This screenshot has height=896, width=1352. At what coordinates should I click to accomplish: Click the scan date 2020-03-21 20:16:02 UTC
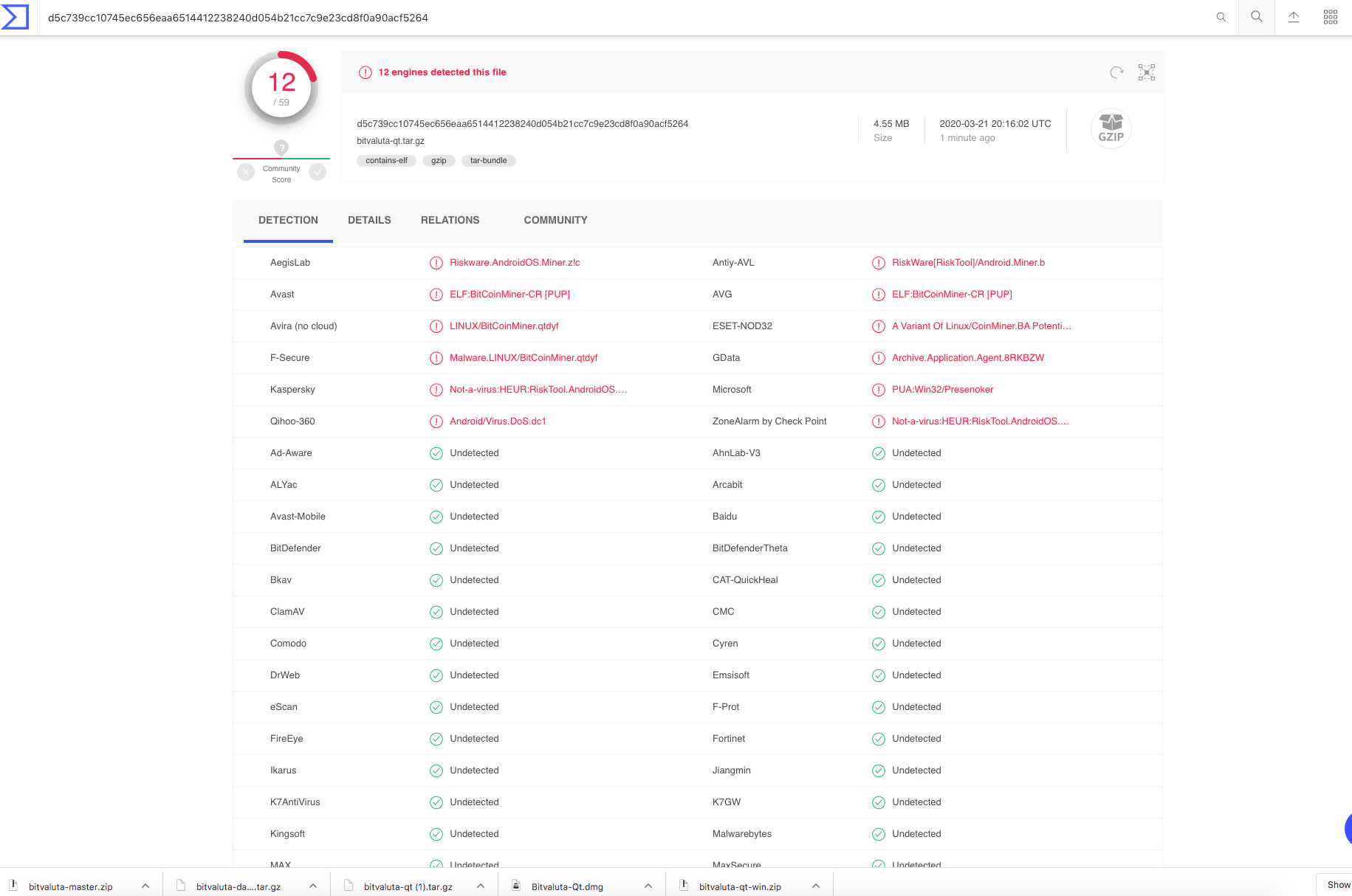995,124
